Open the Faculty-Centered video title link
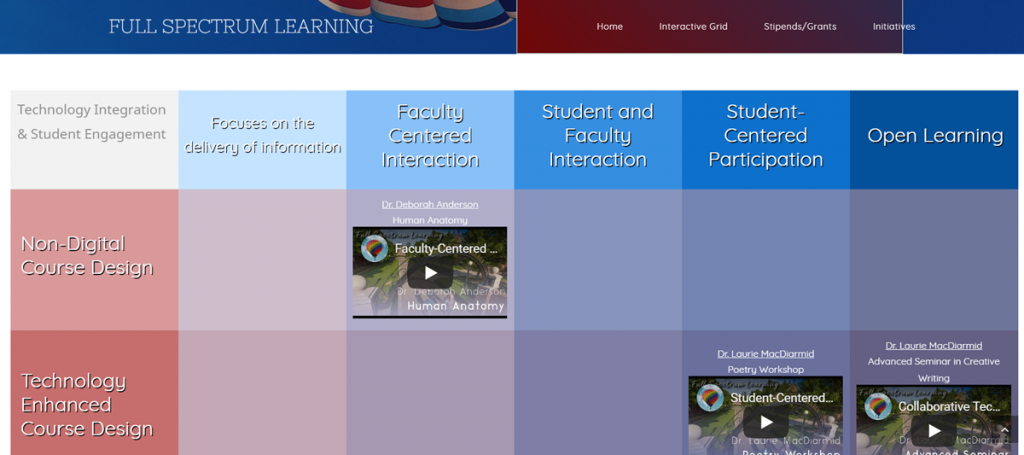Image resolution: width=1024 pixels, height=455 pixels. [440, 248]
